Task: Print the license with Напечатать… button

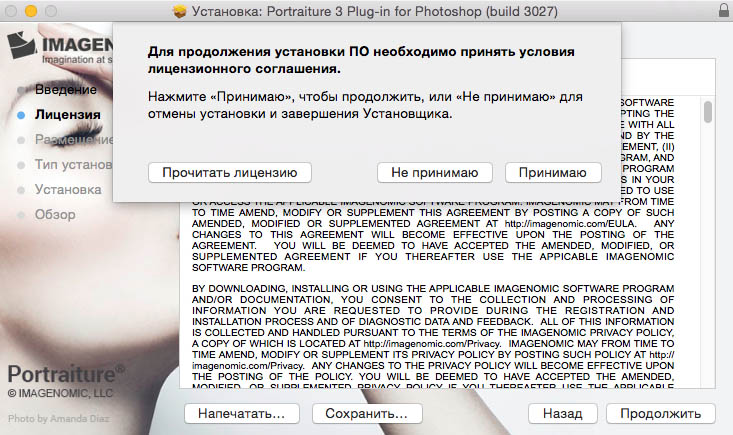Action: (242, 414)
